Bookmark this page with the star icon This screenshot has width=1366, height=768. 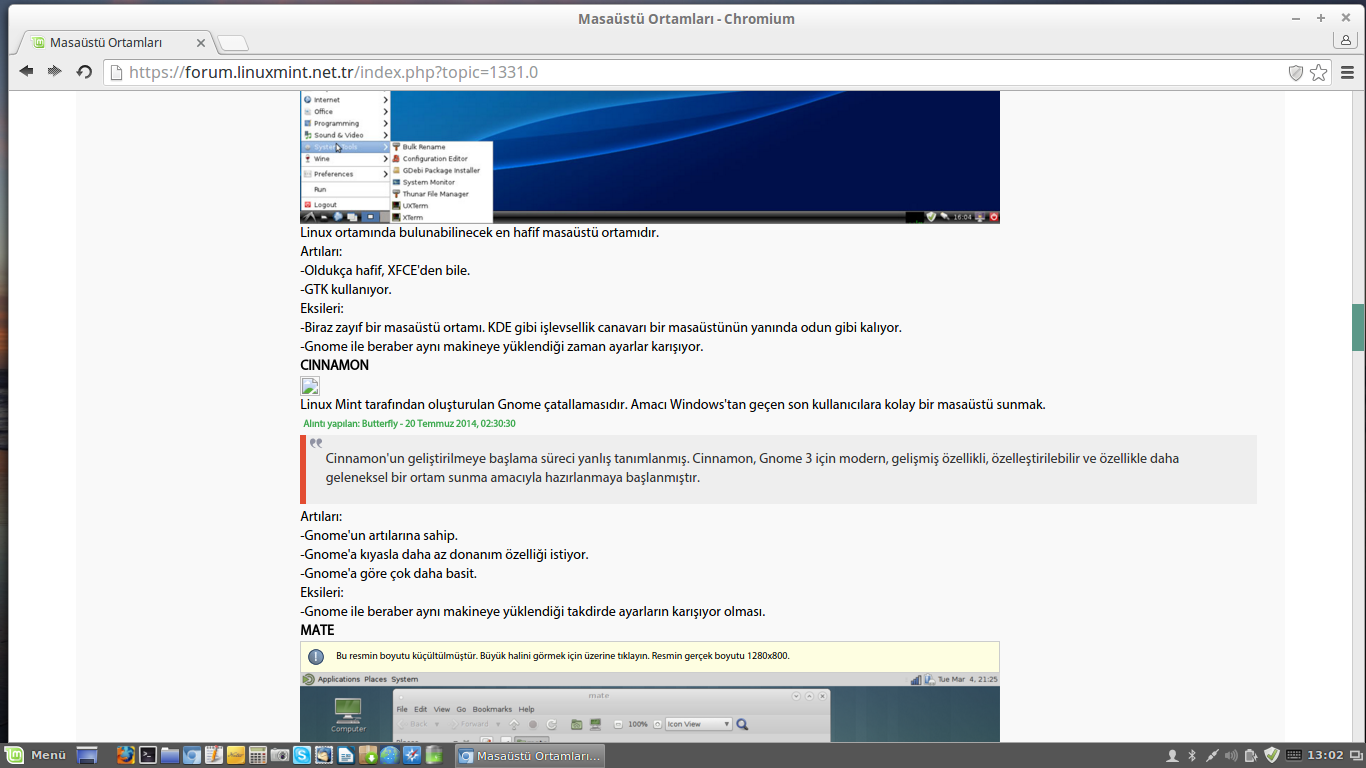1319,72
